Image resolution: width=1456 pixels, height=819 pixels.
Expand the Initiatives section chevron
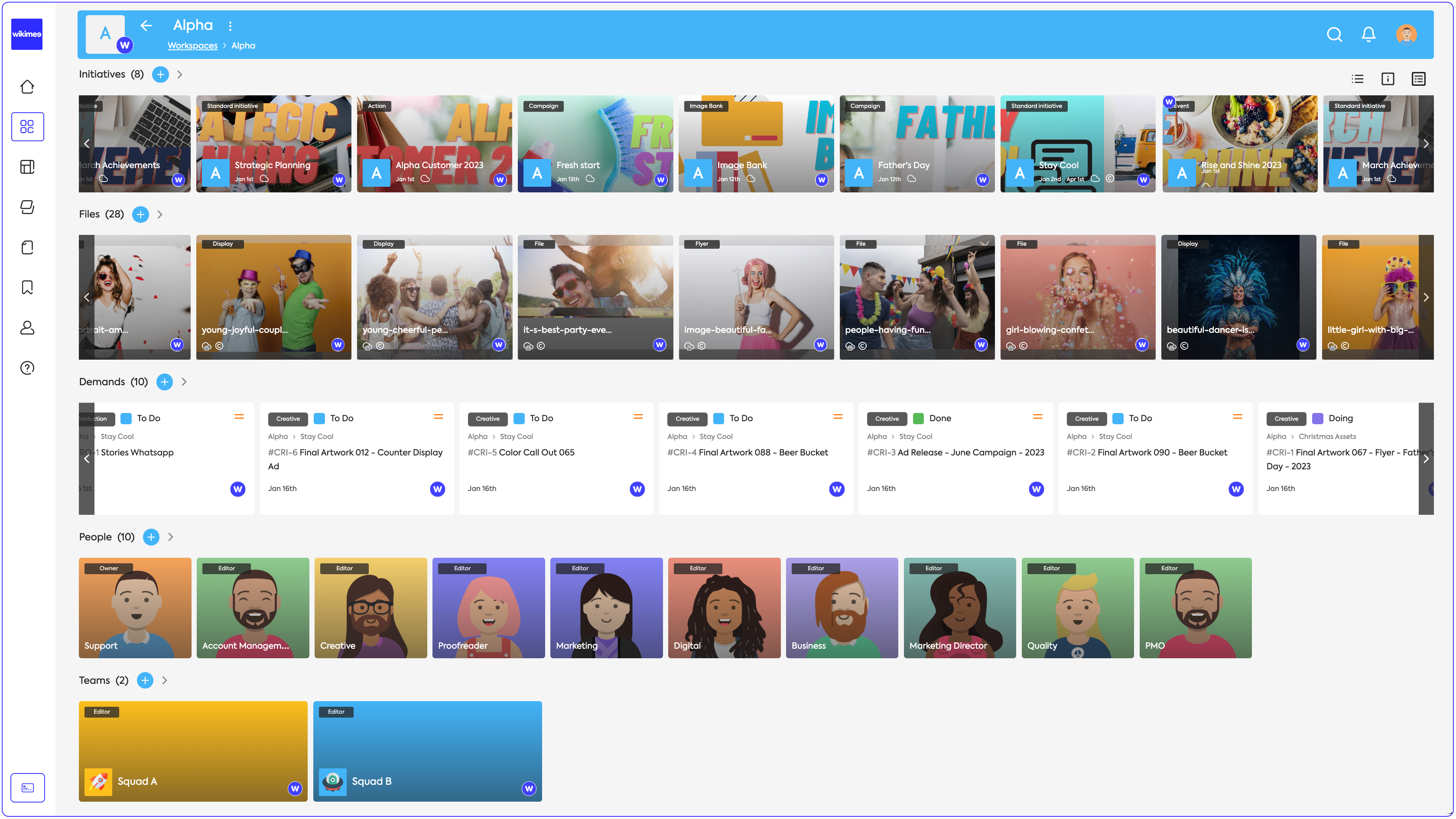180,75
